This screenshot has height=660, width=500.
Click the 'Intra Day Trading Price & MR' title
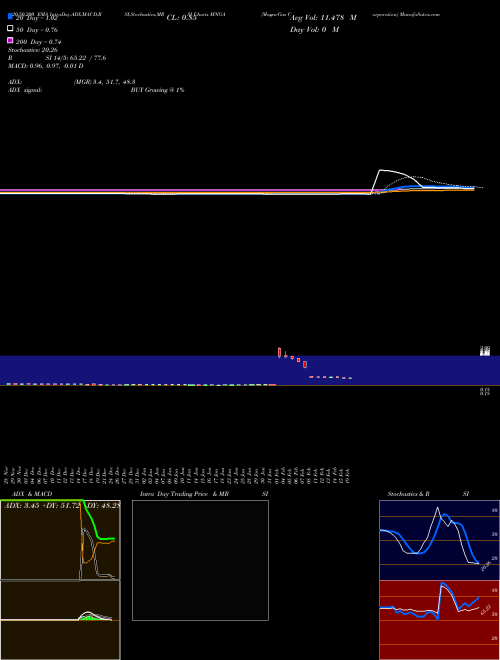point(184,494)
